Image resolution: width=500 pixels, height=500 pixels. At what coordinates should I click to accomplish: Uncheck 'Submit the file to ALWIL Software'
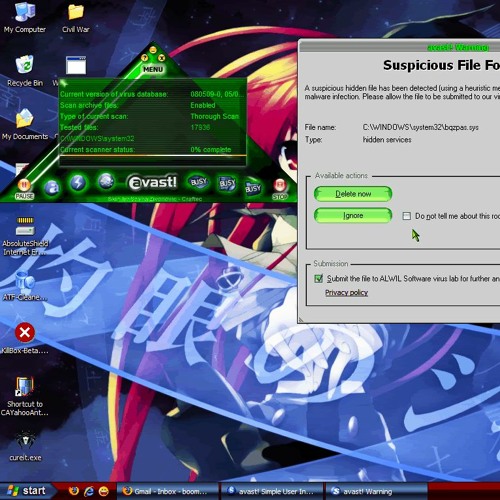(318, 278)
